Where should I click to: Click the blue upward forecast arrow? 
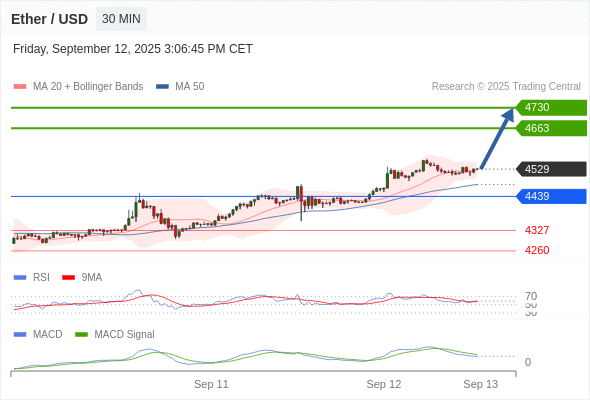pyautogui.click(x=497, y=138)
